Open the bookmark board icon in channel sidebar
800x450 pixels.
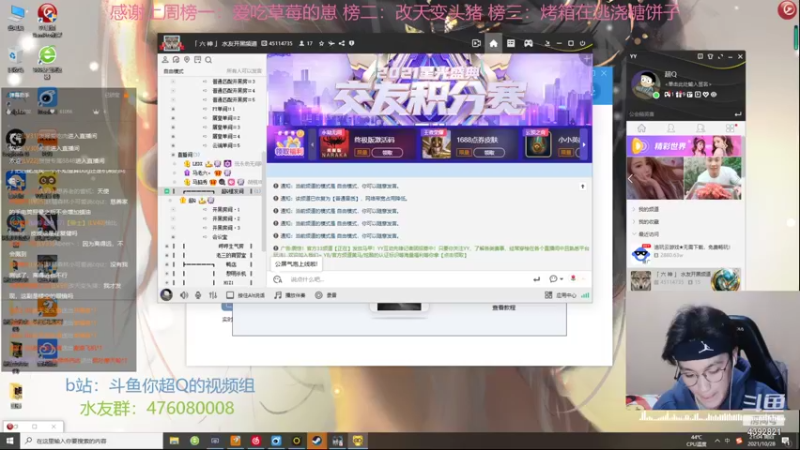coord(197,60)
